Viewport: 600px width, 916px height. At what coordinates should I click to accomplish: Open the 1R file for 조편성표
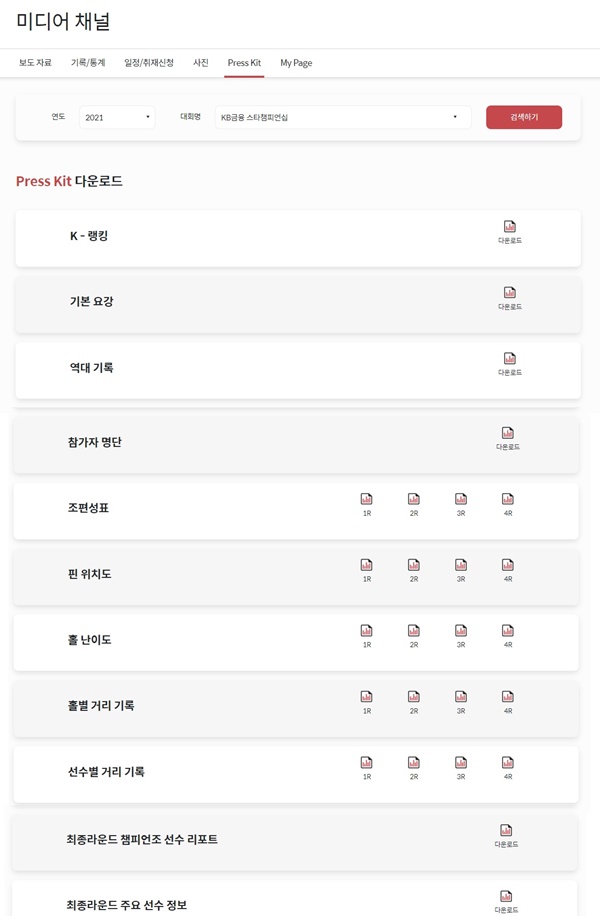coord(366,504)
